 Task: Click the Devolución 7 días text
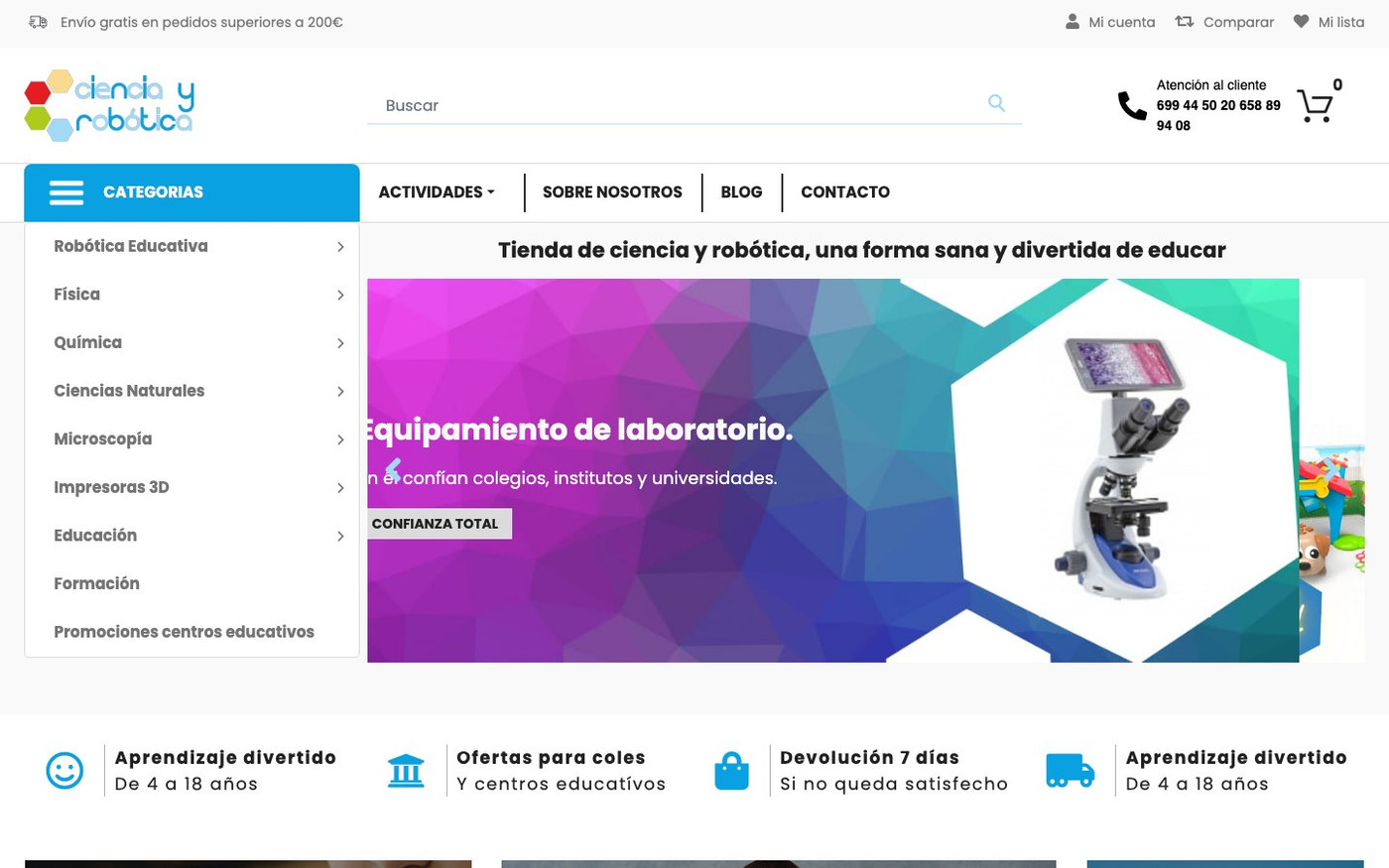pyautogui.click(x=869, y=758)
